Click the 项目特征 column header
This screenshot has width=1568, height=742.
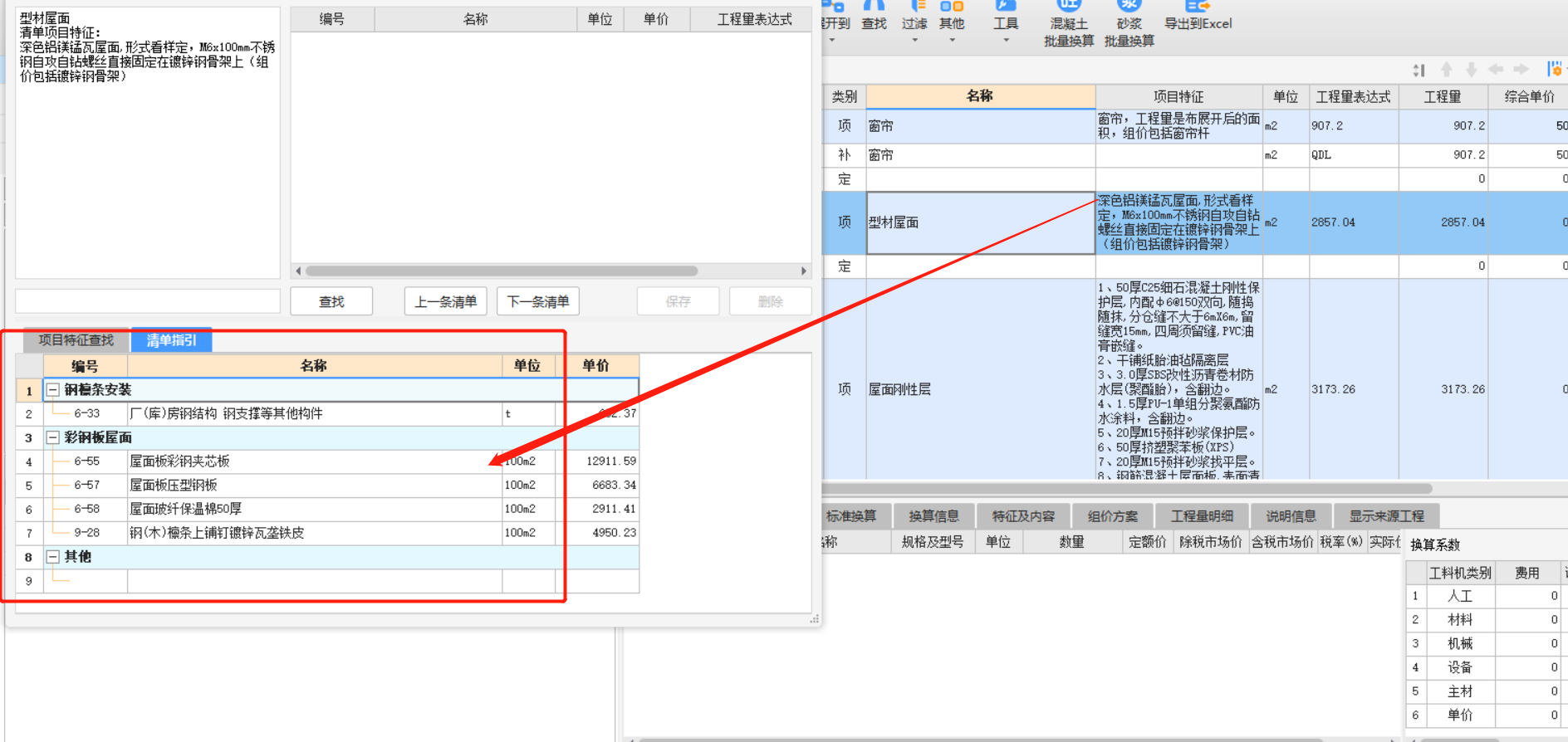pos(1178,96)
